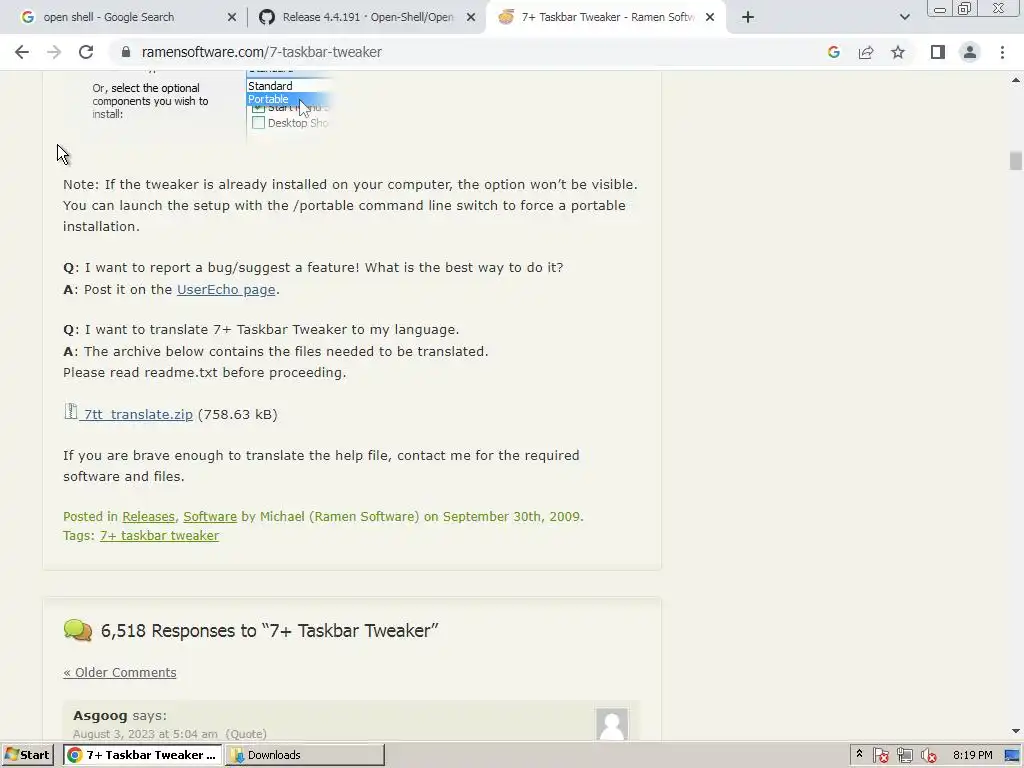
Task: Show hidden system tray icons
Action: click(859, 754)
